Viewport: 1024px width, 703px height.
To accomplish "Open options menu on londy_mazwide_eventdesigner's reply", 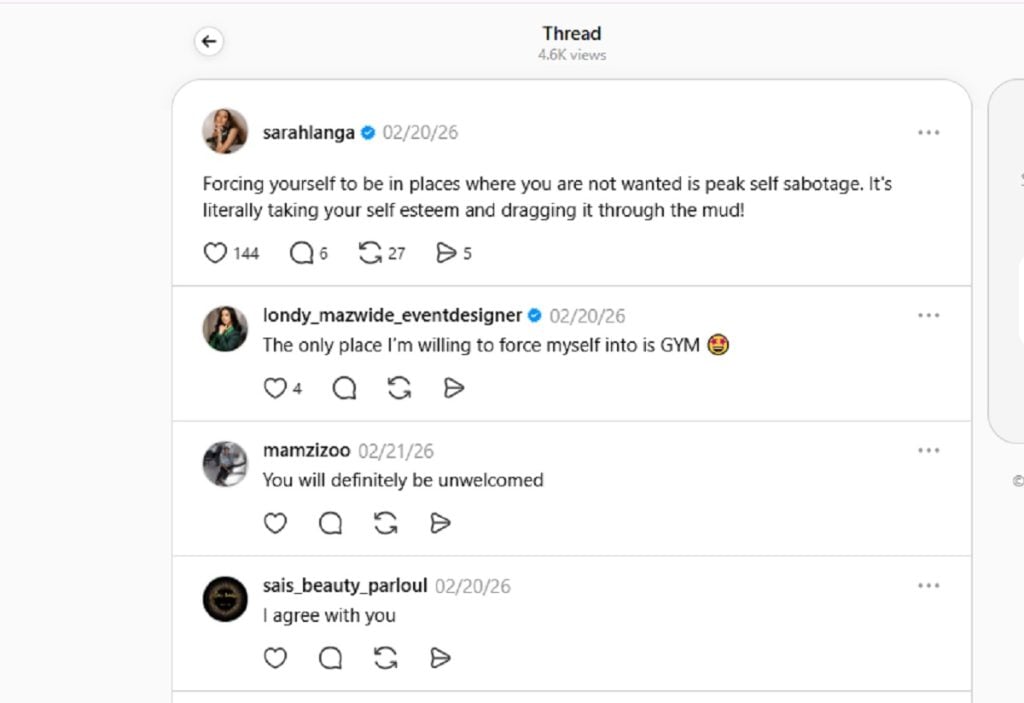I will tap(929, 315).
